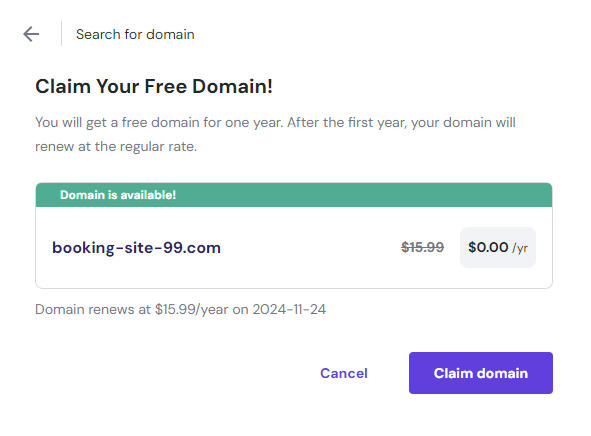
Task: Click the Domain is available! text
Action: (x=118, y=195)
